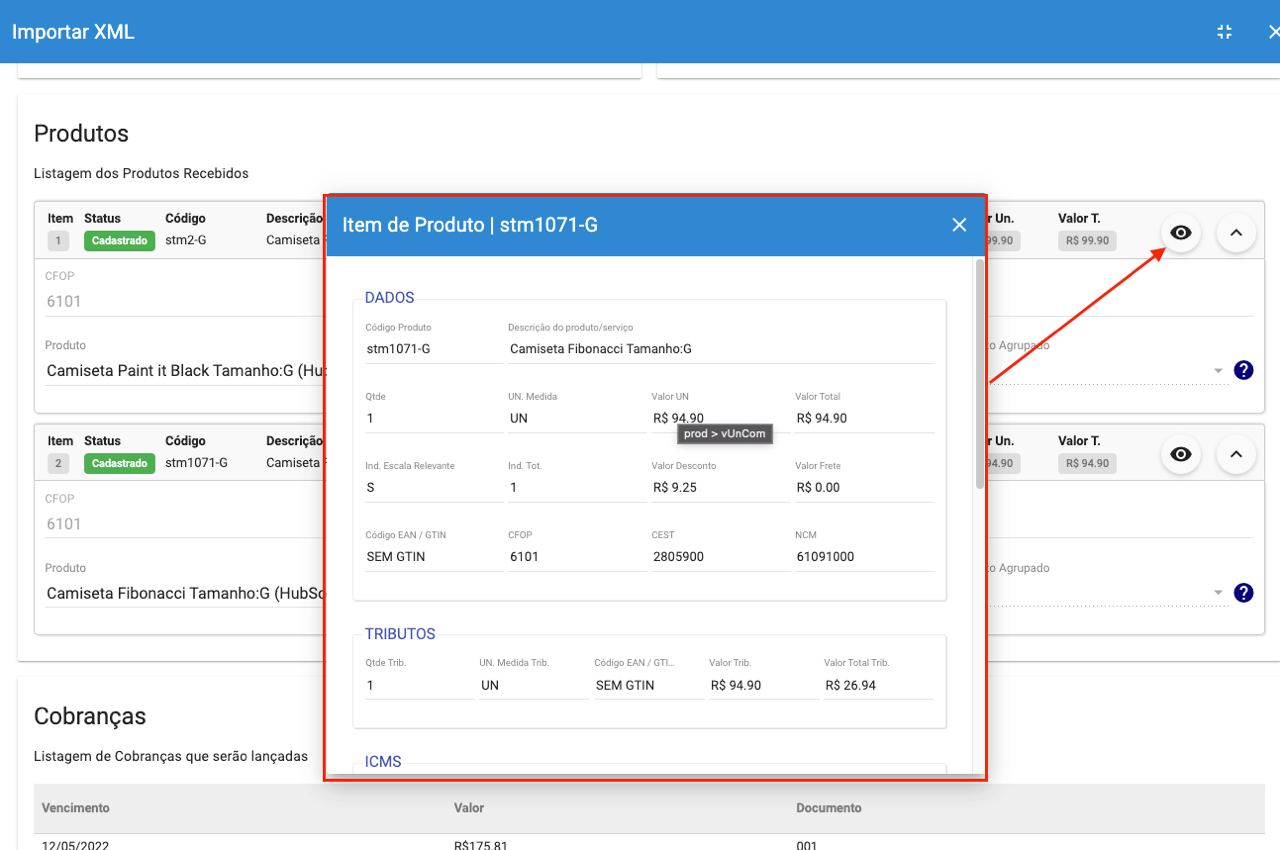
Task: Close the Item de Produto dialog
Action: 959,225
